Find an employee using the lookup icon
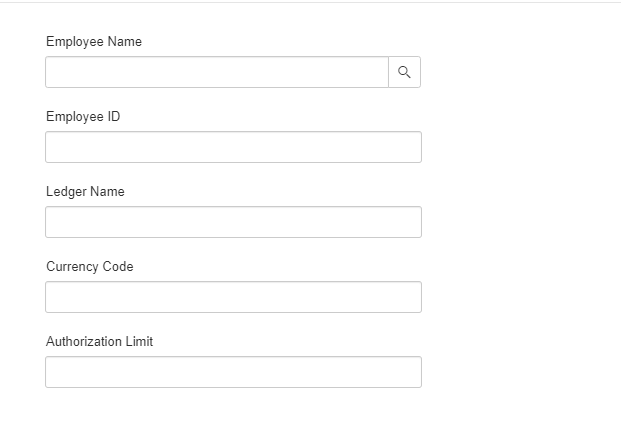The height and width of the screenshot is (430, 621). coord(404,72)
